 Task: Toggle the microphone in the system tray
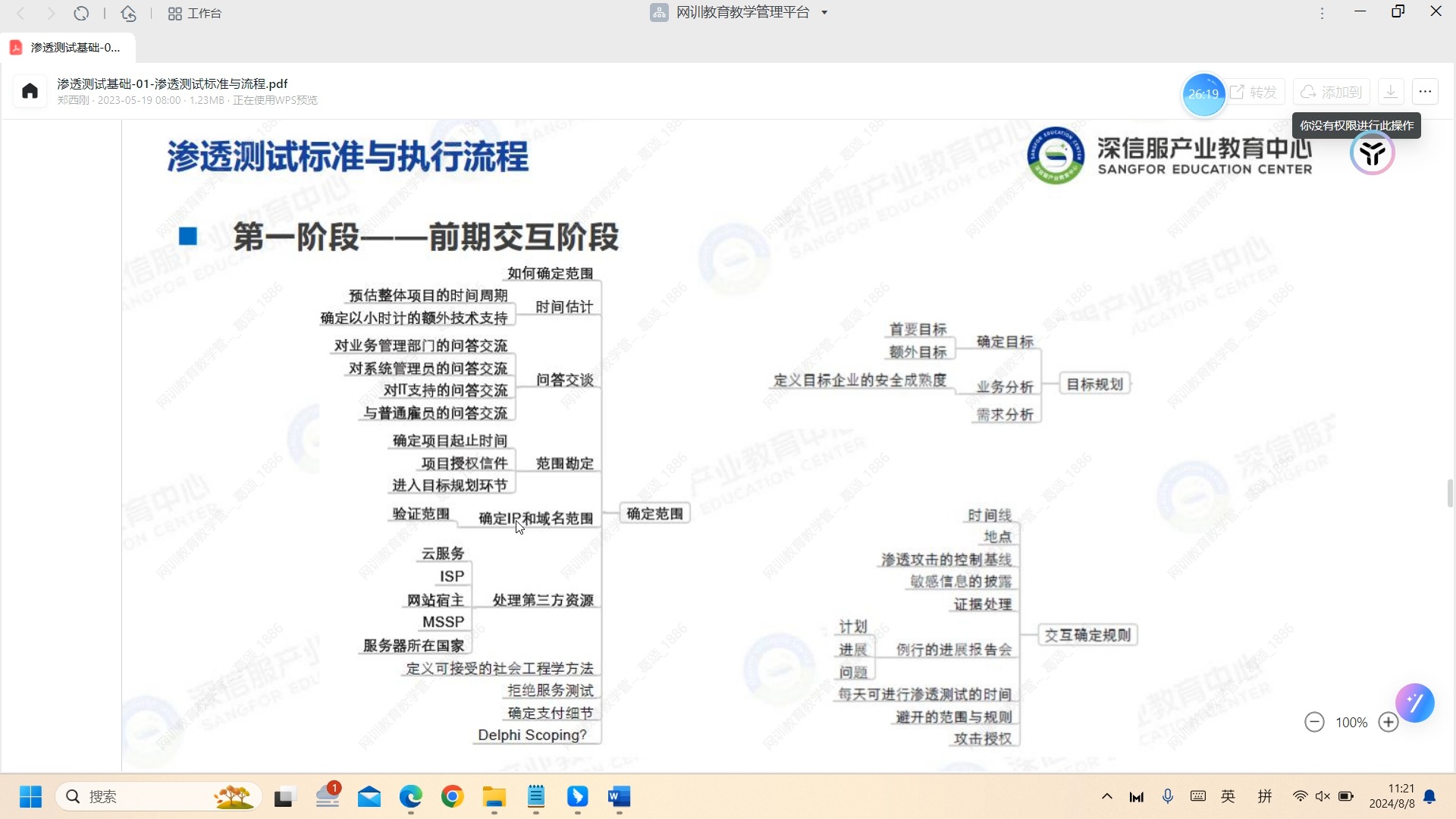click(1168, 796)
